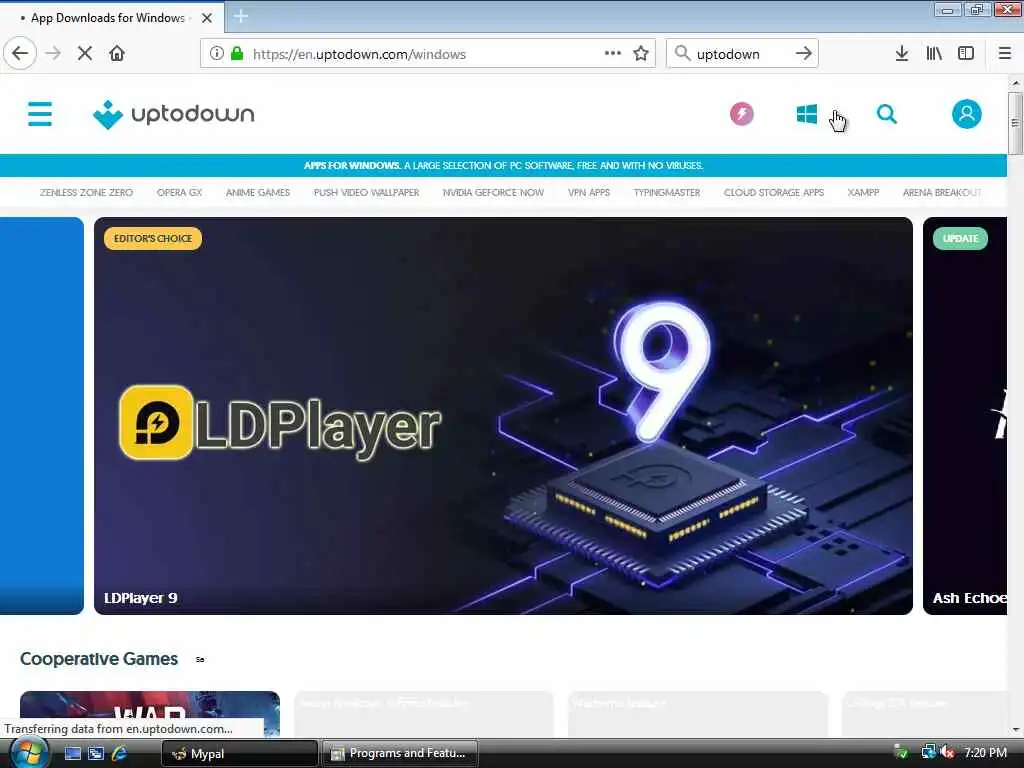Switch to the Mypal taskbar button

(x=239, y=754)
